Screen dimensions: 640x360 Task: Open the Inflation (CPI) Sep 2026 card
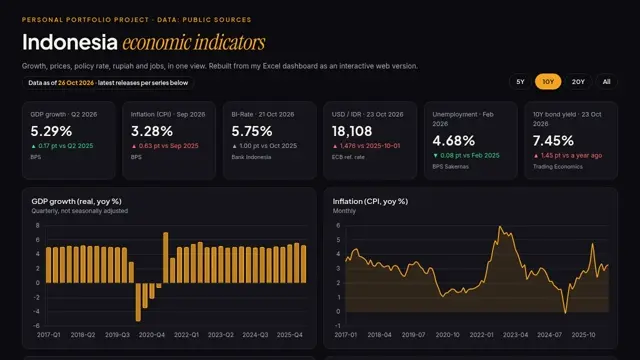pyautogui.click(x=169, y=140)
